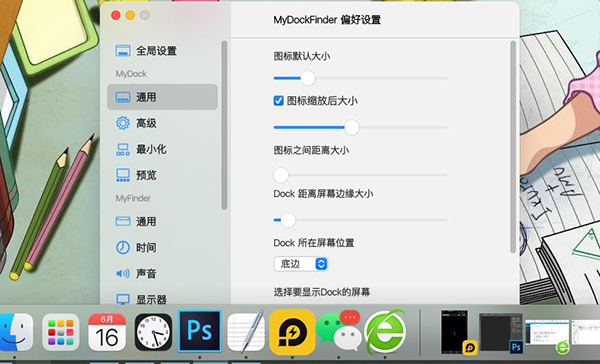Minimize preferences window with yellow button
Viewport: 600px width, 364px height.
pos(130,15)
